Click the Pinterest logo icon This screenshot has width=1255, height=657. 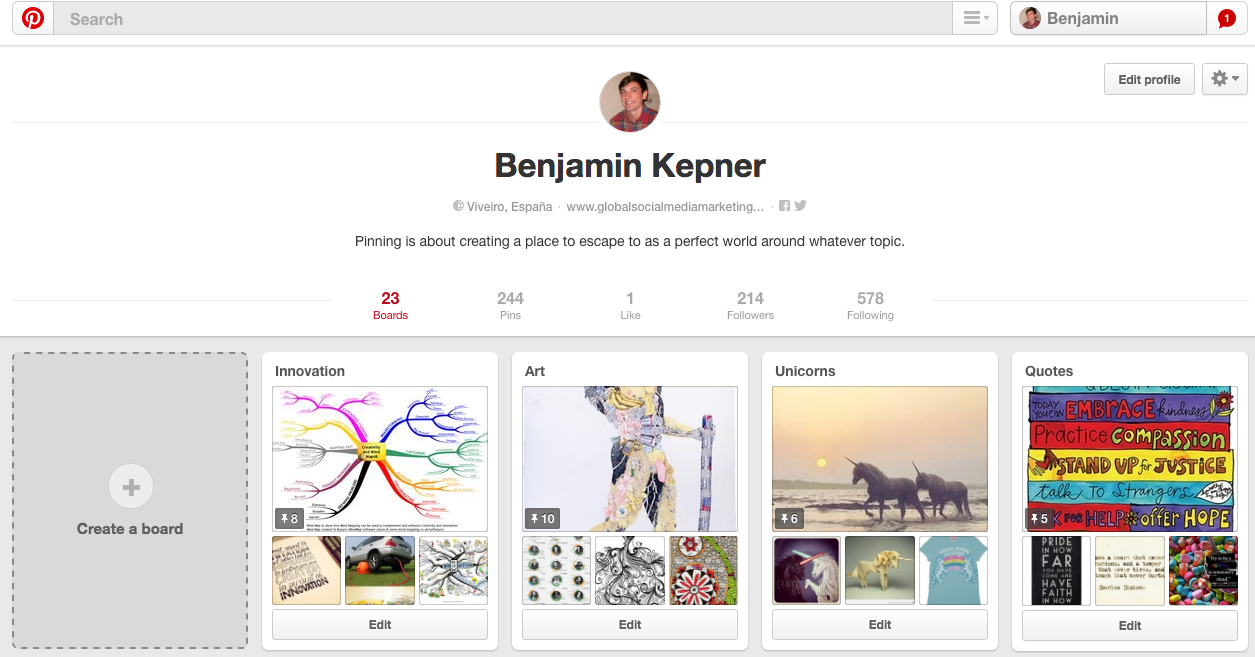33,18
